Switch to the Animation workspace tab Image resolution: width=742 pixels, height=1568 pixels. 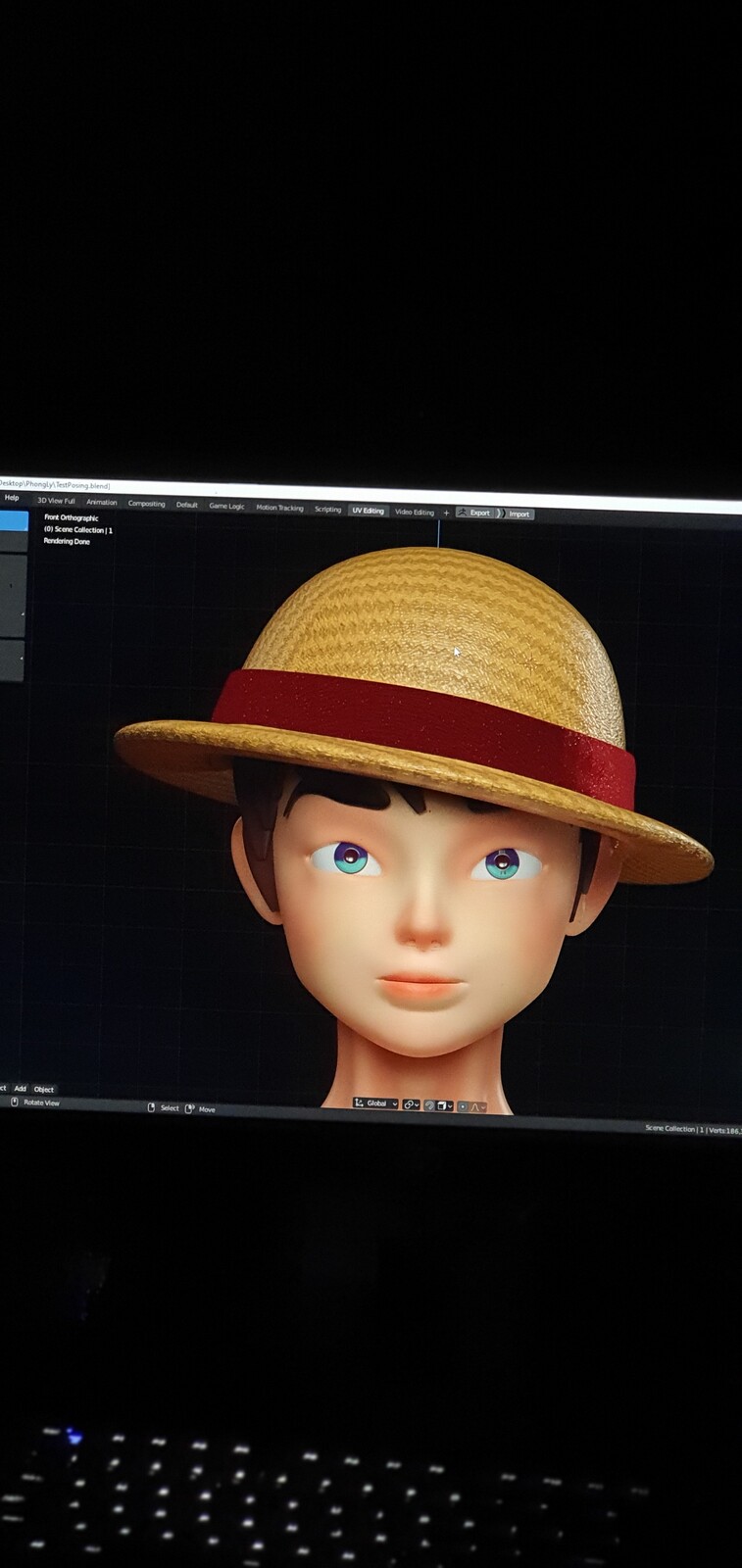[x=101, y=502]
